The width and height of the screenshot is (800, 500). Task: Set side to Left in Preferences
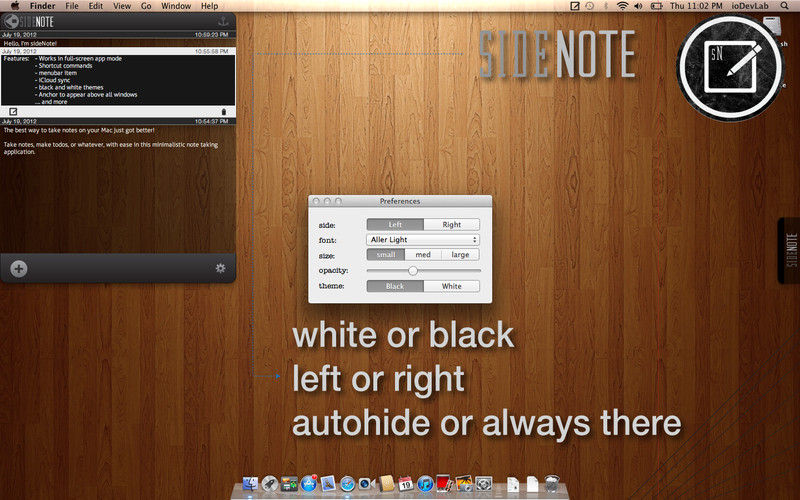pyautogui.click(x=395, y=224)
